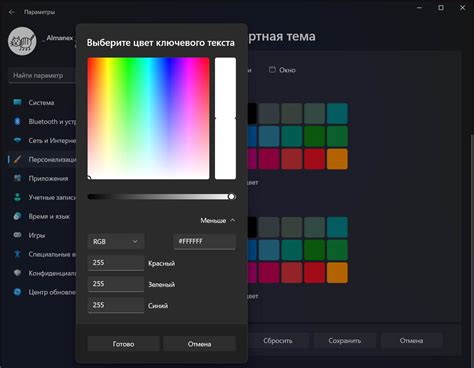Click the brightness slider thumb
This screenshot has width=474, height=368.
tap(231, 197)
